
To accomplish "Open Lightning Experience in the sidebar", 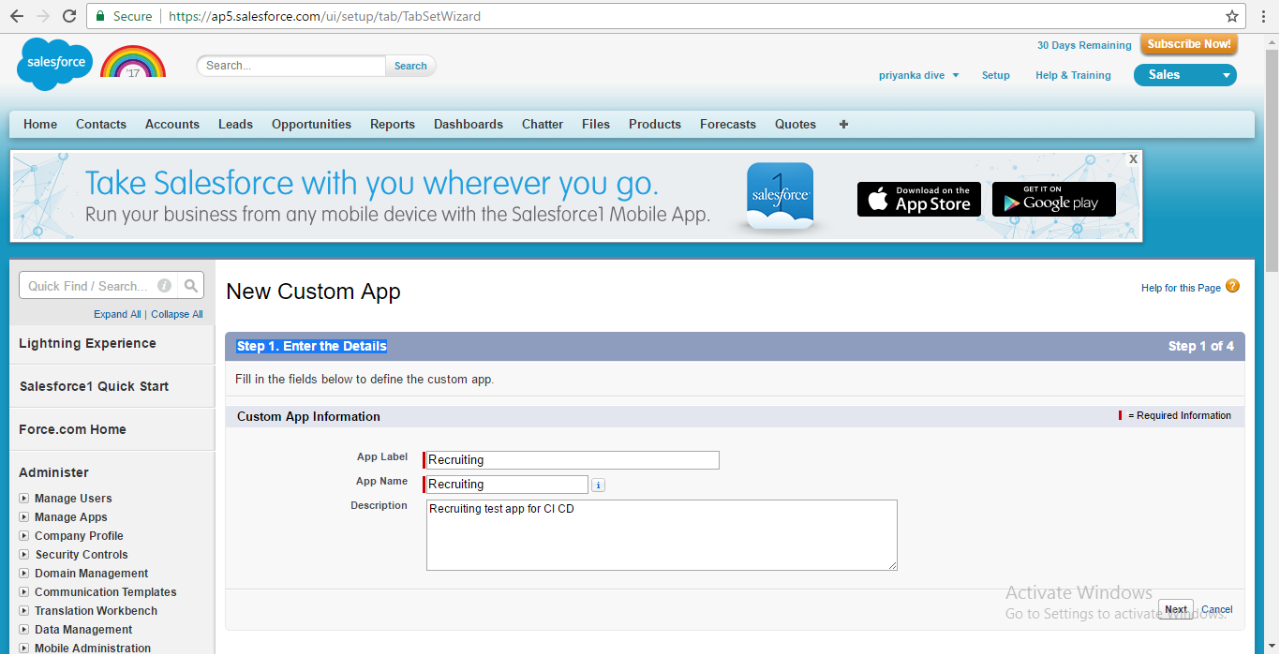I will (x=88, y=343).
